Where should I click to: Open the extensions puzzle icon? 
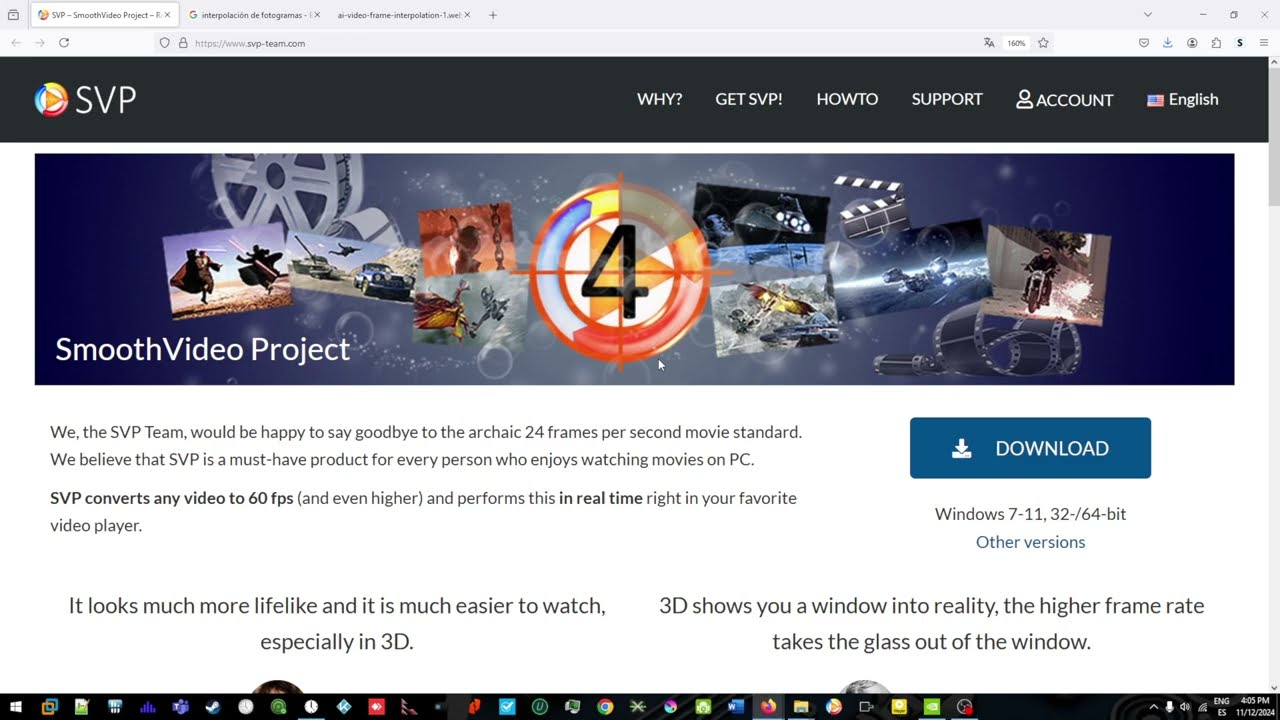(1216, 43)
